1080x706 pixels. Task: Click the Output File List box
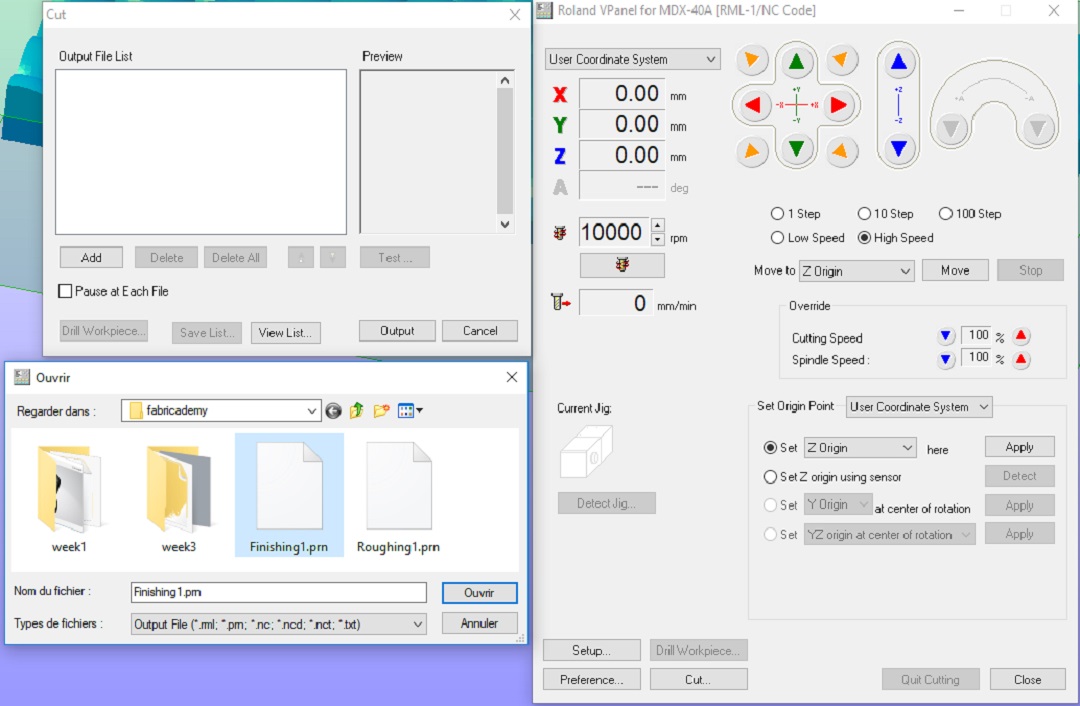200,152
